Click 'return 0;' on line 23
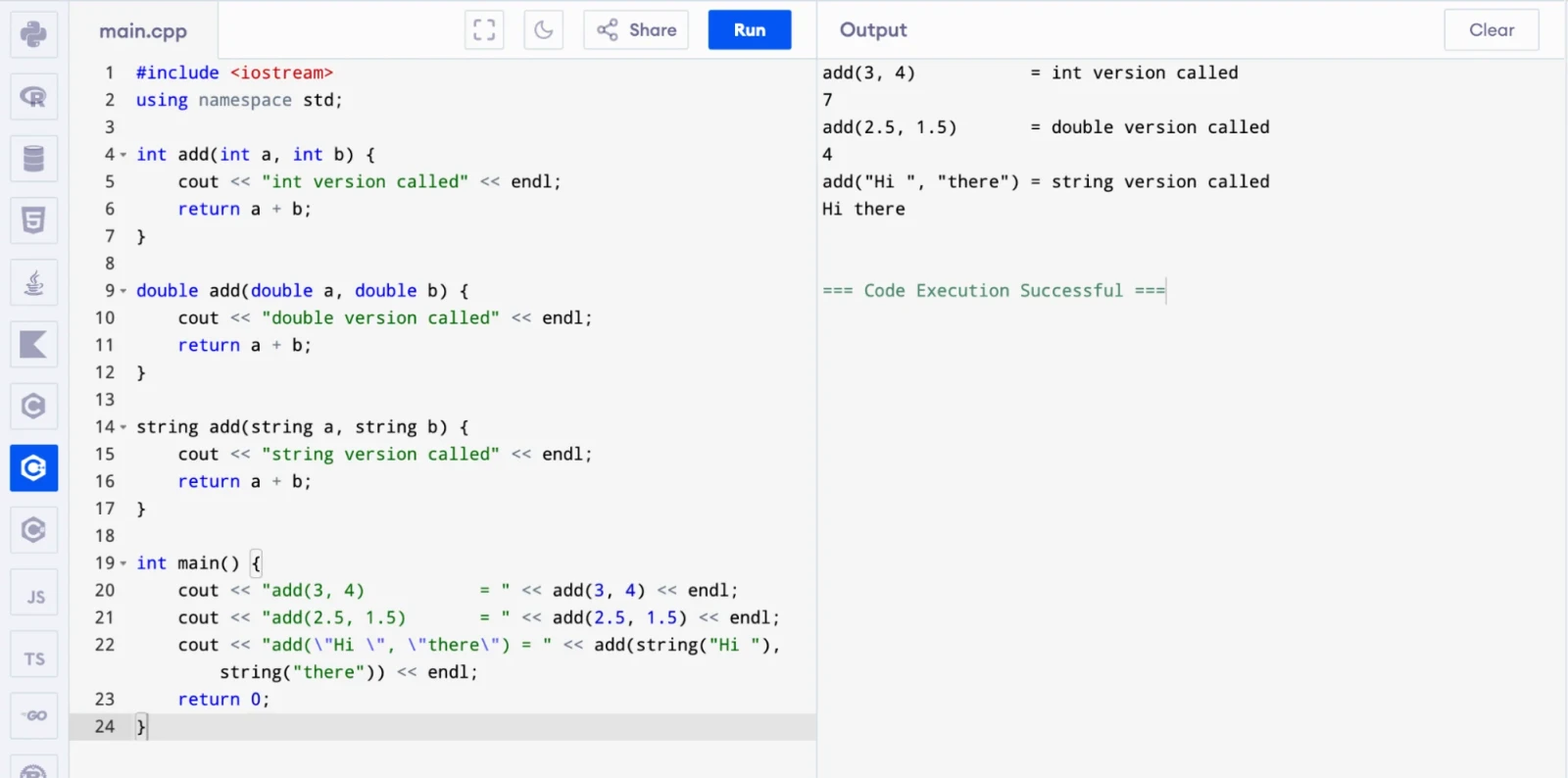Screen dimensions: 1568x778 223,699
